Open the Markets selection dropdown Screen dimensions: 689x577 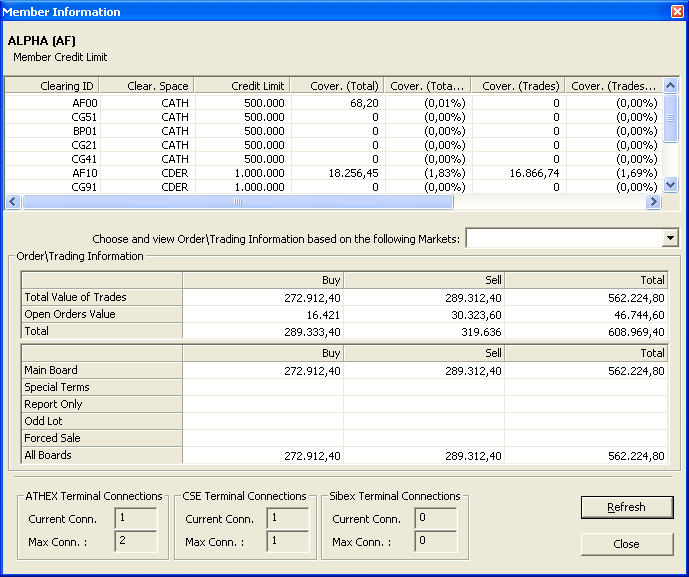(x=670, y=239)
